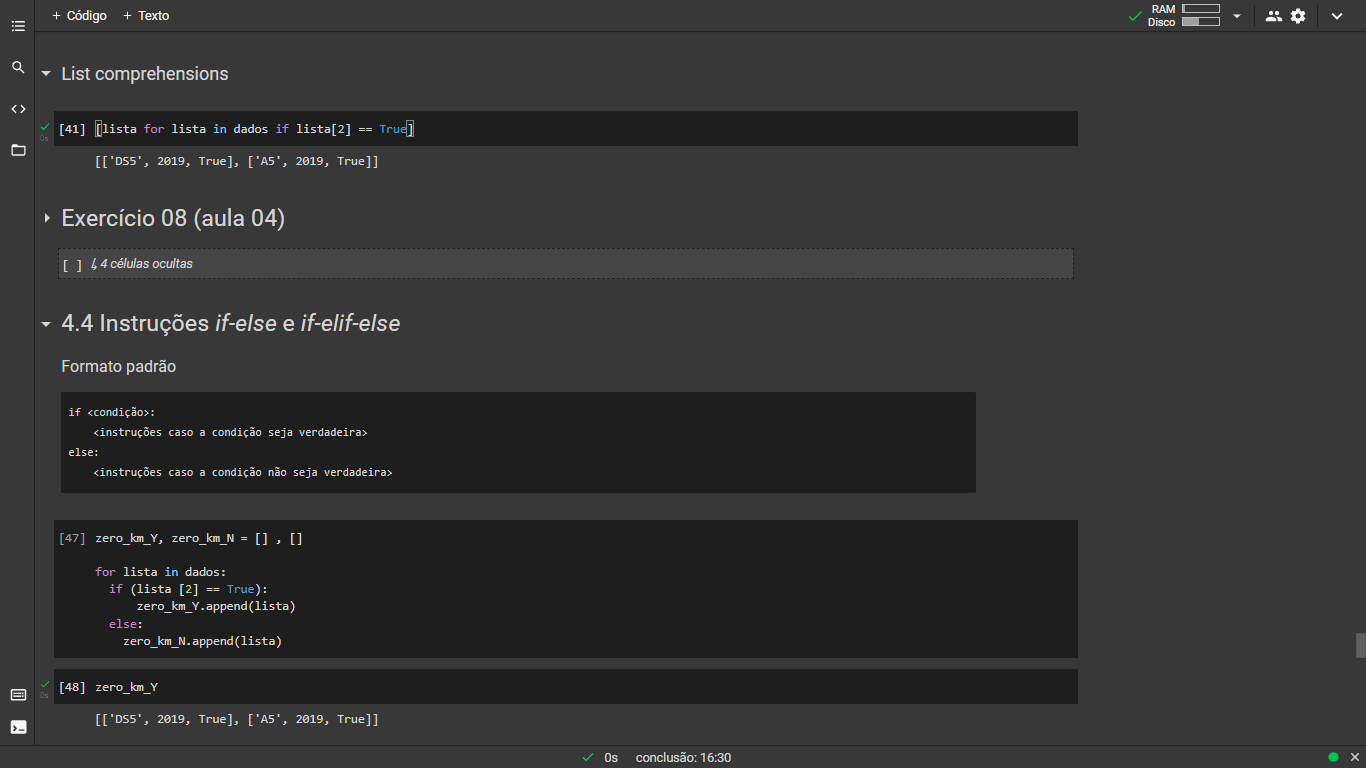Click the connected green checkmark beside RAM
This screenshot has height=768, width=1366.
pyautogui.click(x=1135, y=16)
